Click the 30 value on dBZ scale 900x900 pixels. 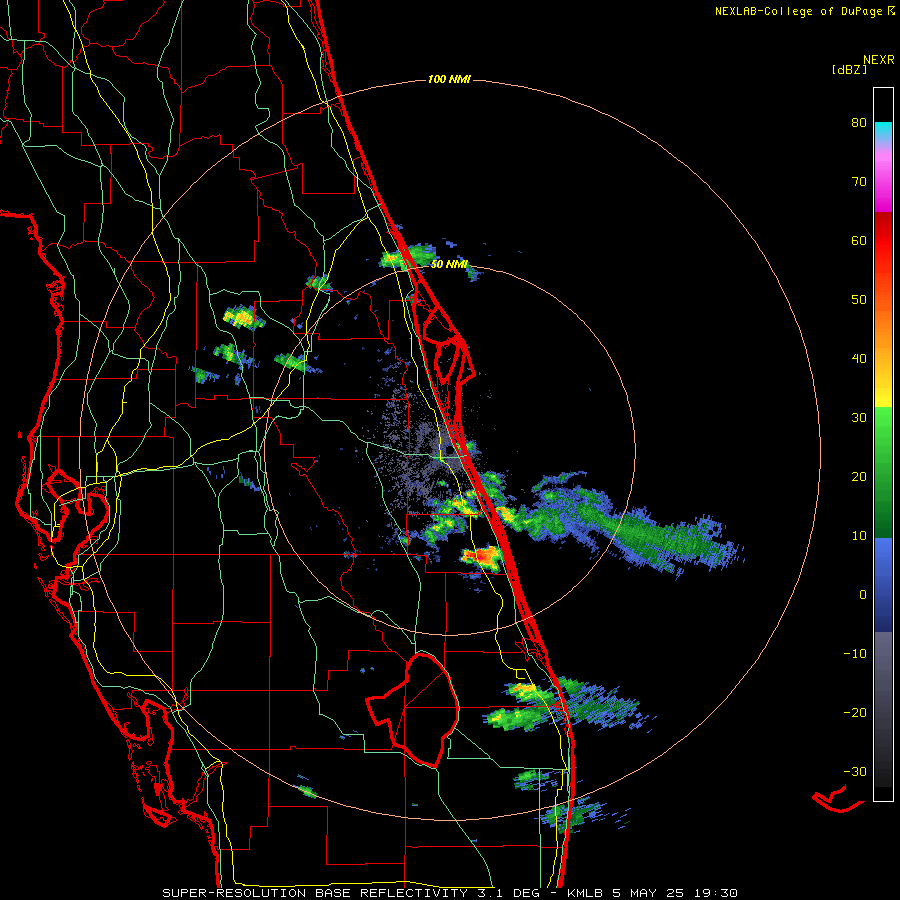point(859,418)
